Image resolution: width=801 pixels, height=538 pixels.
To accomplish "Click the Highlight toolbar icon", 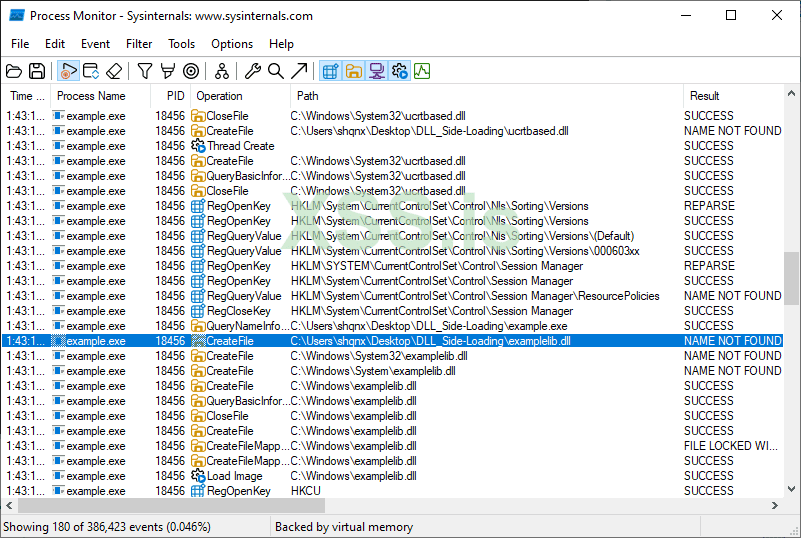I will click(x=168, y=71).
